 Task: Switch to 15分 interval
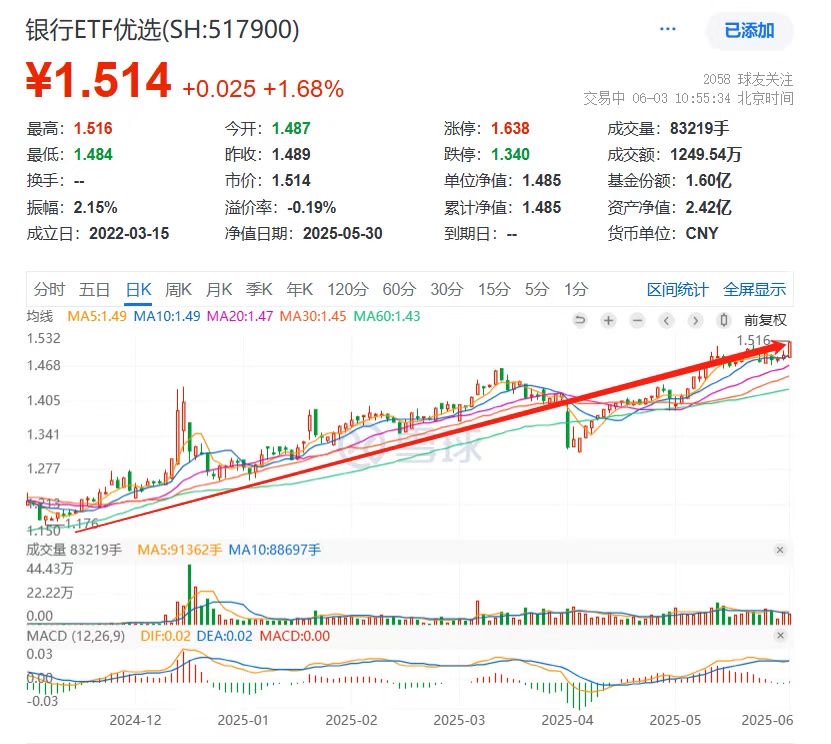(494, 289)
